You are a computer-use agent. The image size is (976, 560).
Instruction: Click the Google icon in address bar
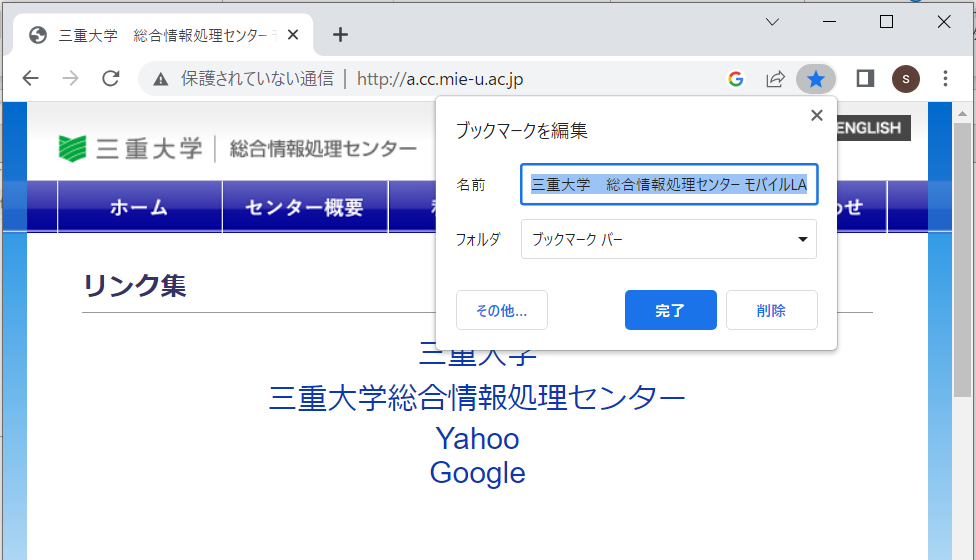click(x=736, y=79)
